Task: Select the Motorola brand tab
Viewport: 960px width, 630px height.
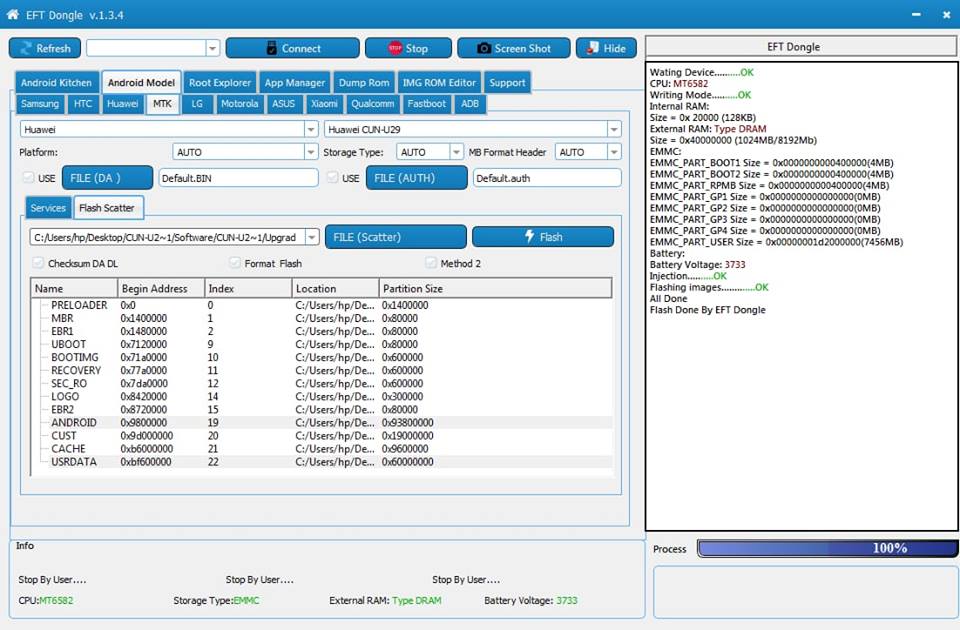Action: (239, 104)
